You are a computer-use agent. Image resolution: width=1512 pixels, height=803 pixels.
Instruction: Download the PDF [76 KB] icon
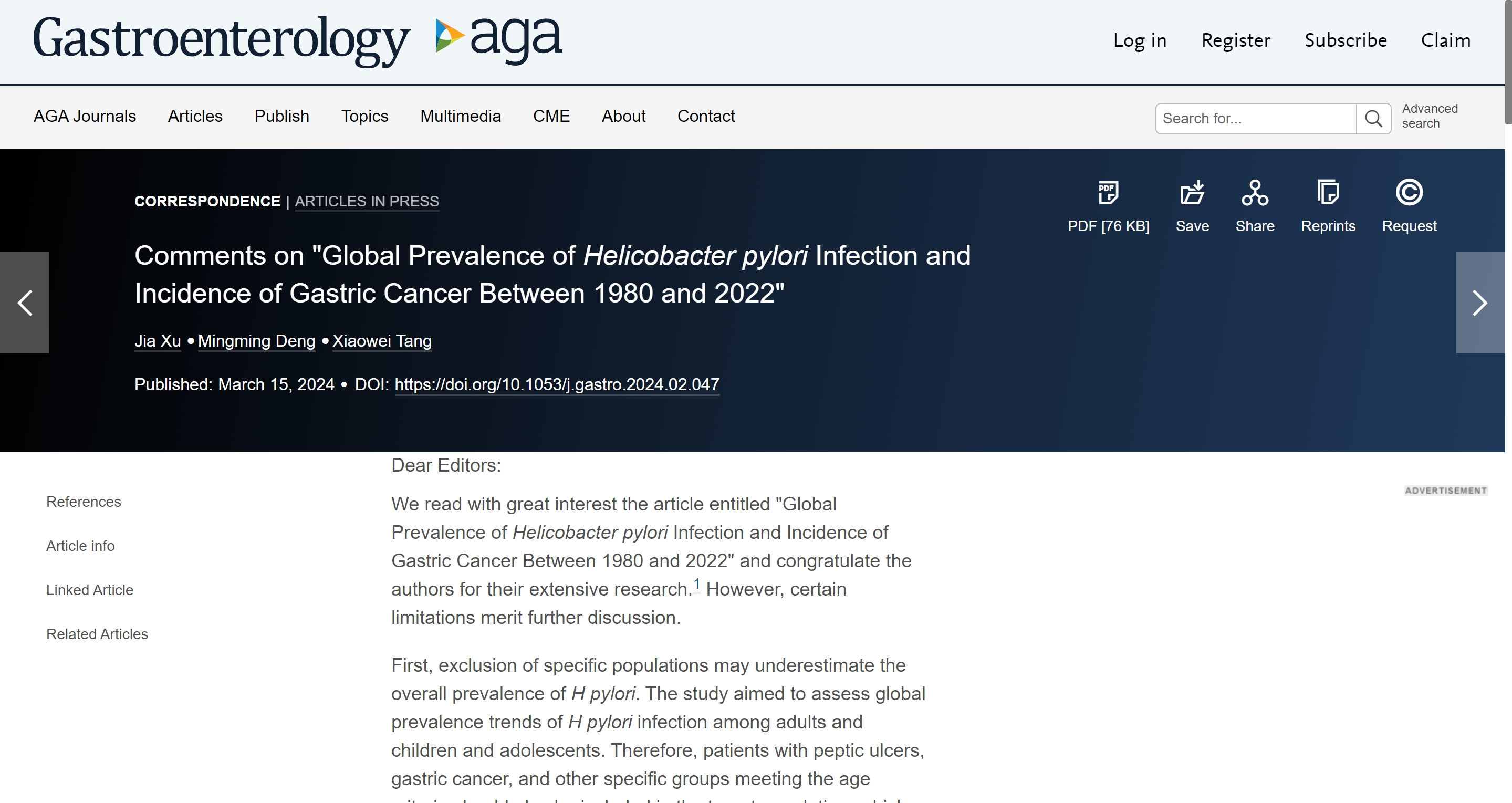coord(1108,193)
